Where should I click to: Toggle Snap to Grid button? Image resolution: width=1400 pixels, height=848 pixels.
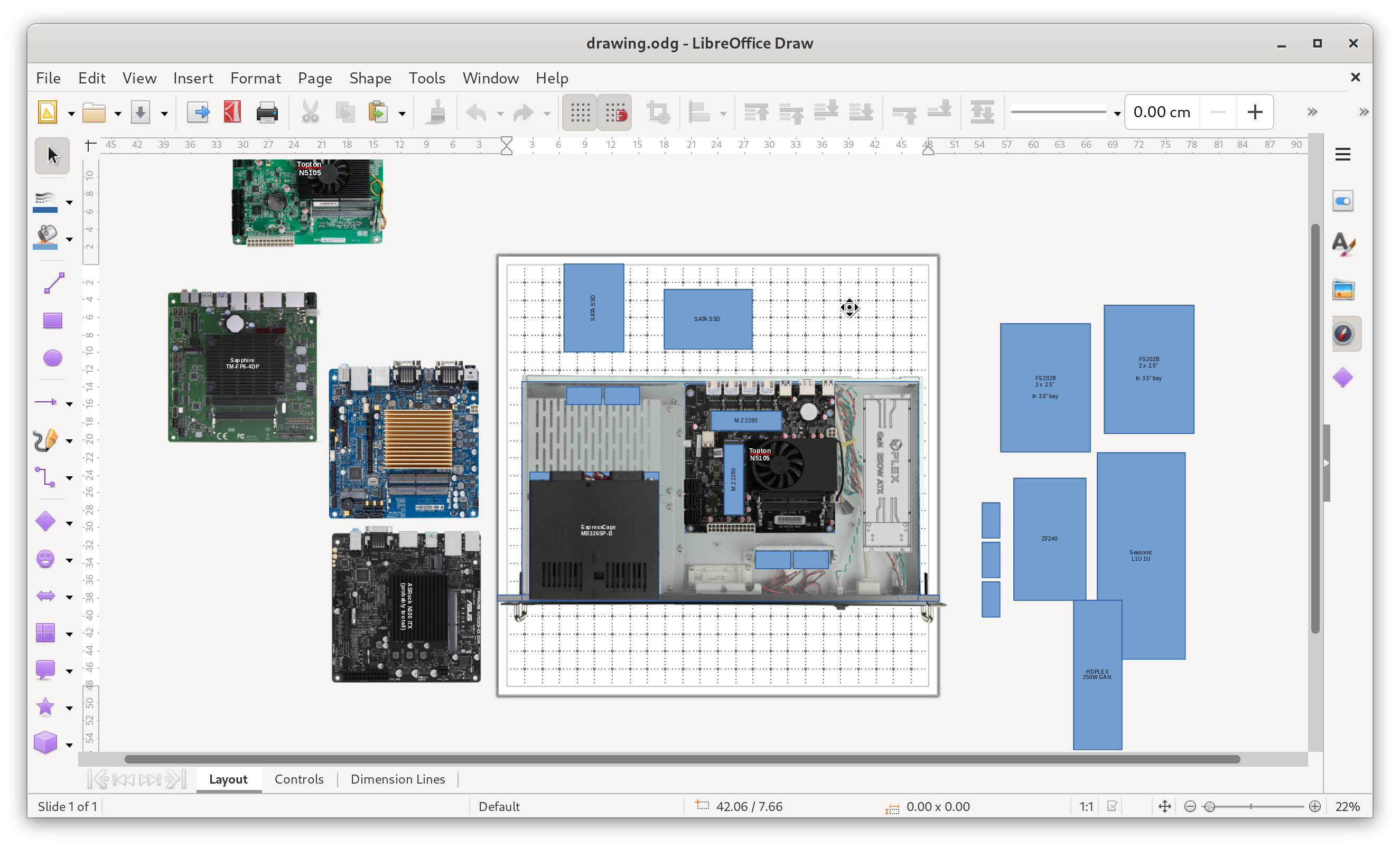pyautogui.click(x=615, y=112)
